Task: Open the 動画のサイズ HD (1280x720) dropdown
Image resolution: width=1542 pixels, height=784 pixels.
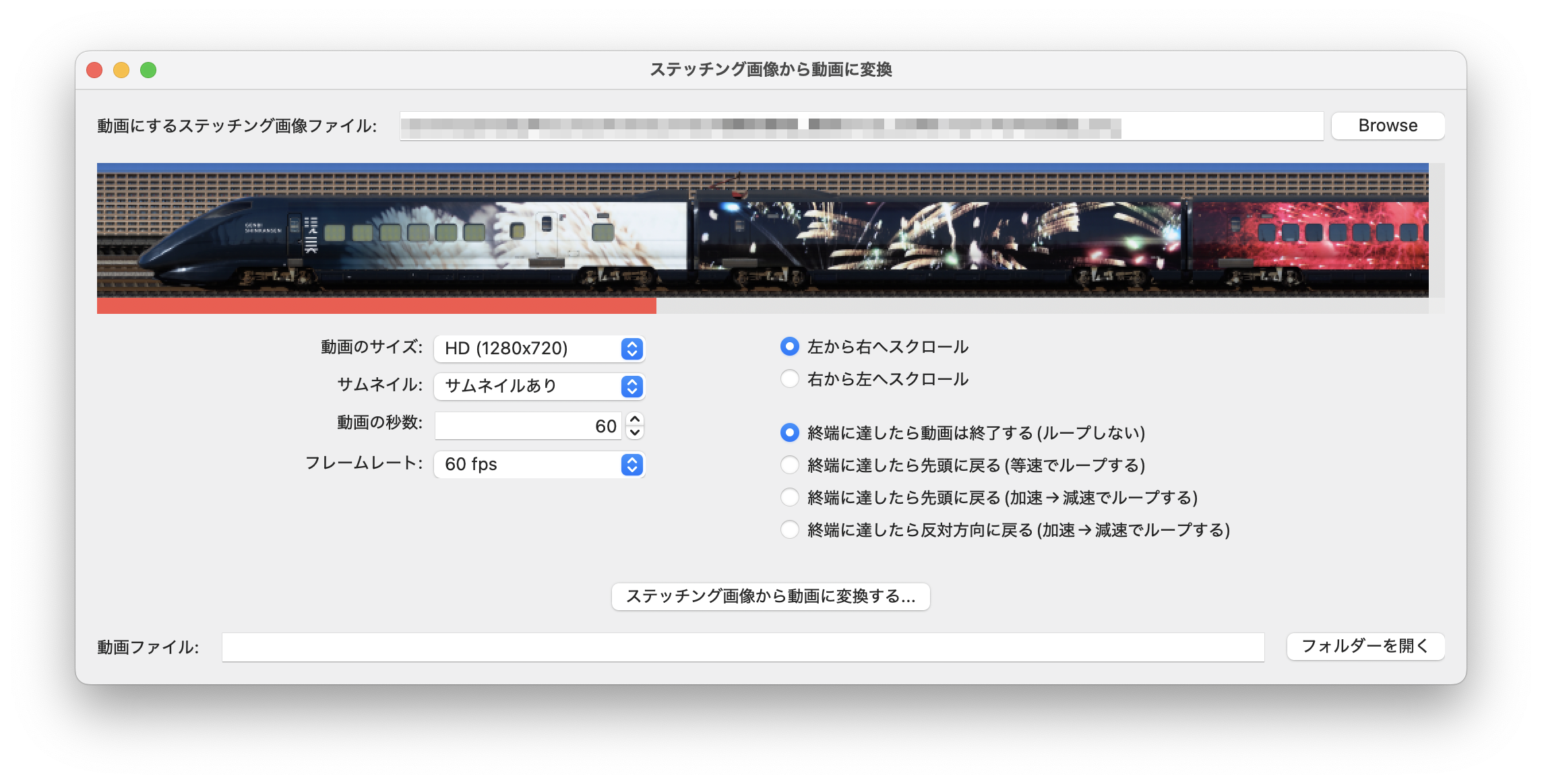Action: click(539, 348)
